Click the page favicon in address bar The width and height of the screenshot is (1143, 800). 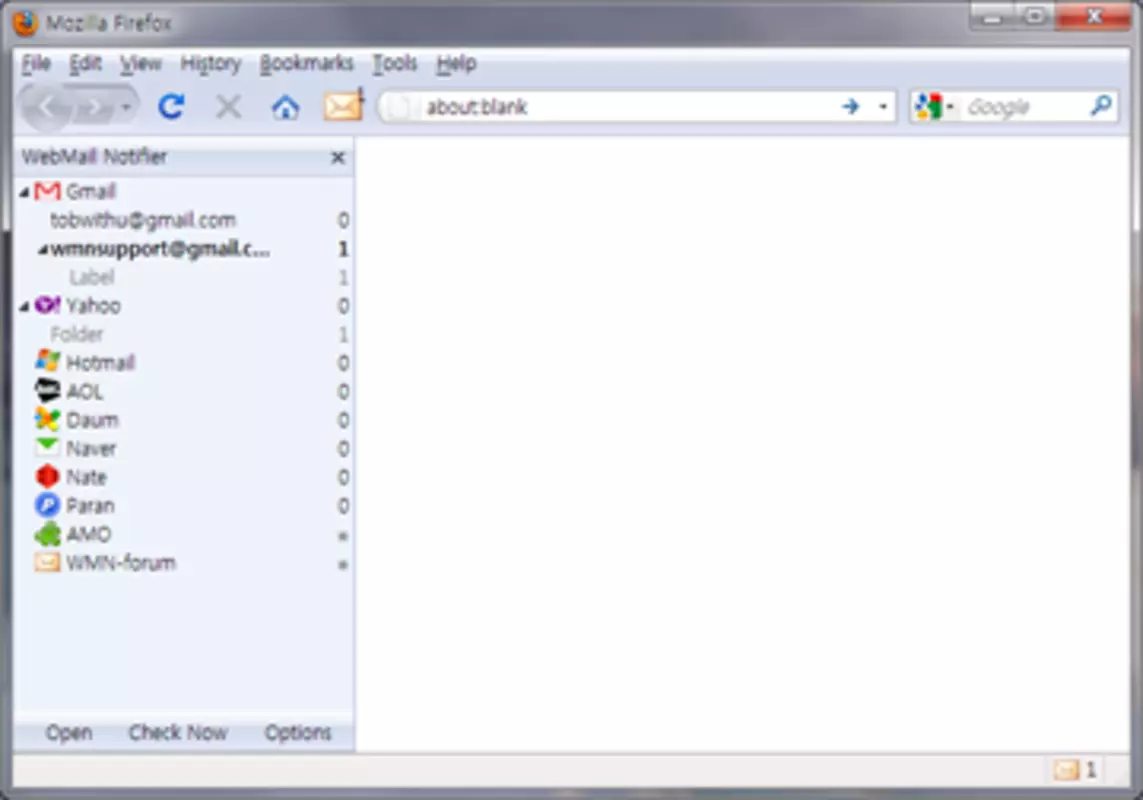398,107
